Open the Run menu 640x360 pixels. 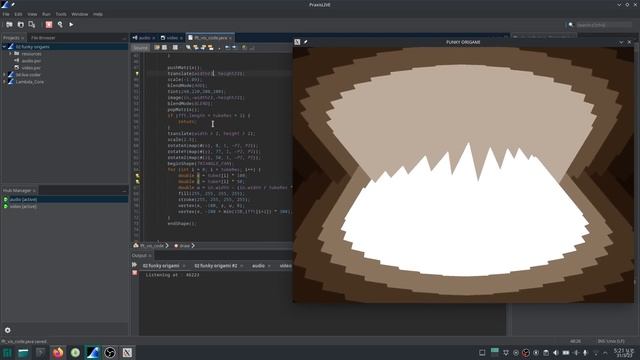pos(47,14)
